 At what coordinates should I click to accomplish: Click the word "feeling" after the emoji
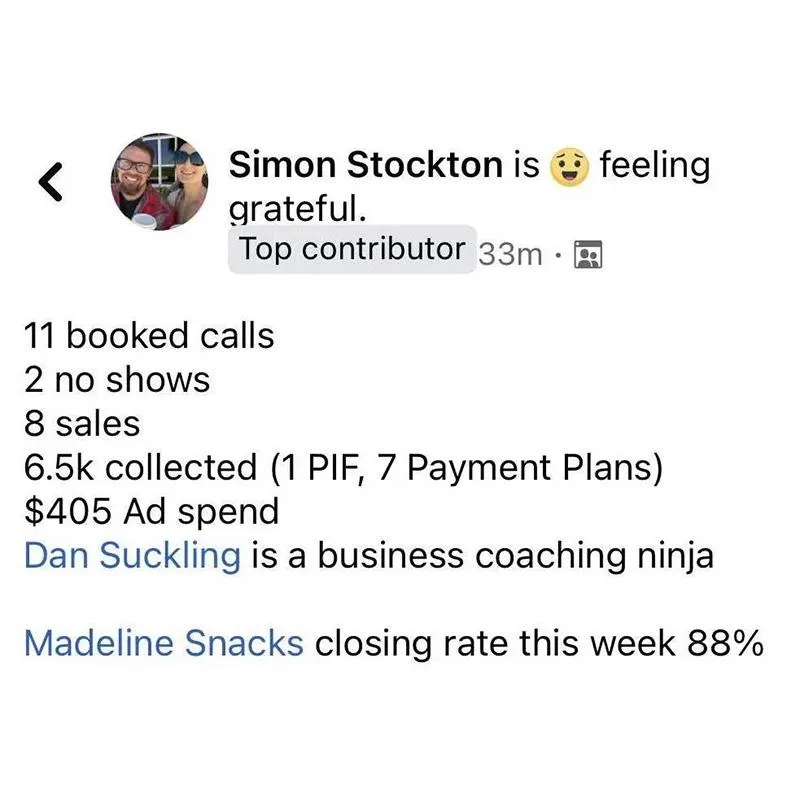[655, 166]
